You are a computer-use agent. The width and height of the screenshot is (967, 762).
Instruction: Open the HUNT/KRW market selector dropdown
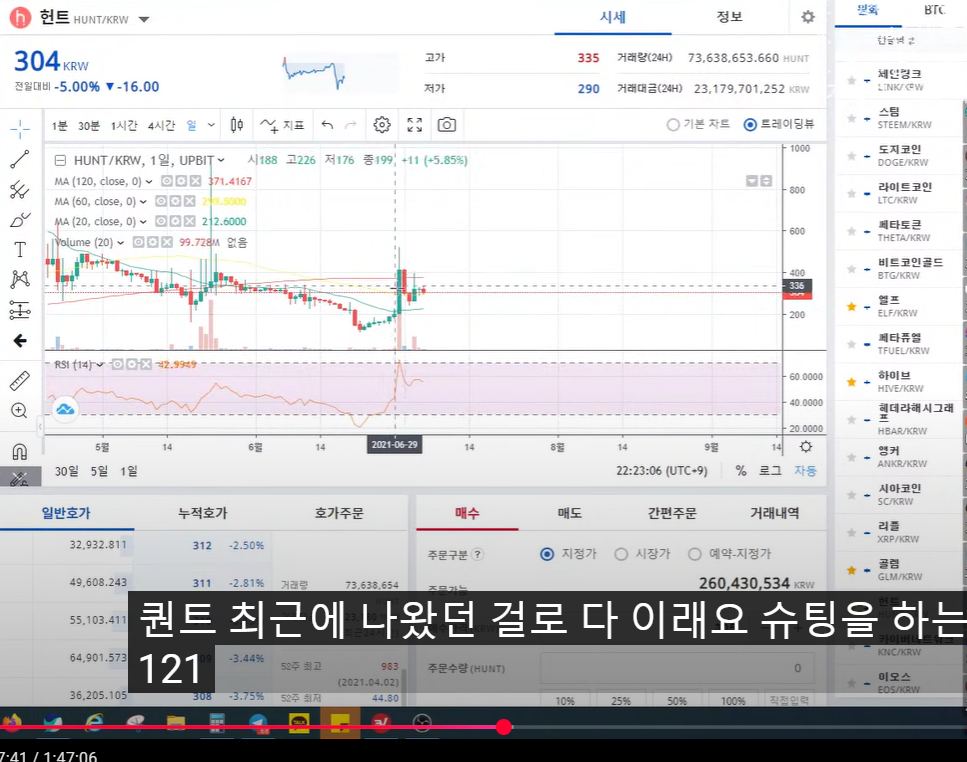click(x=144, y=19)
